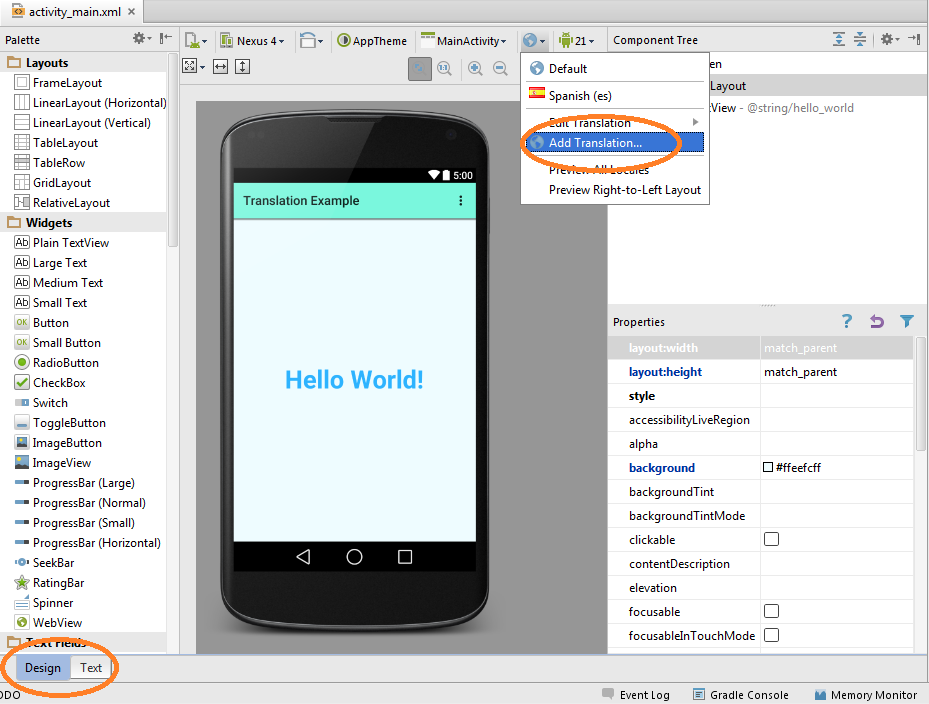Open the API level 21 dropdown
The height and width of the screenshot is (704, 929).
tap(578, 40)
